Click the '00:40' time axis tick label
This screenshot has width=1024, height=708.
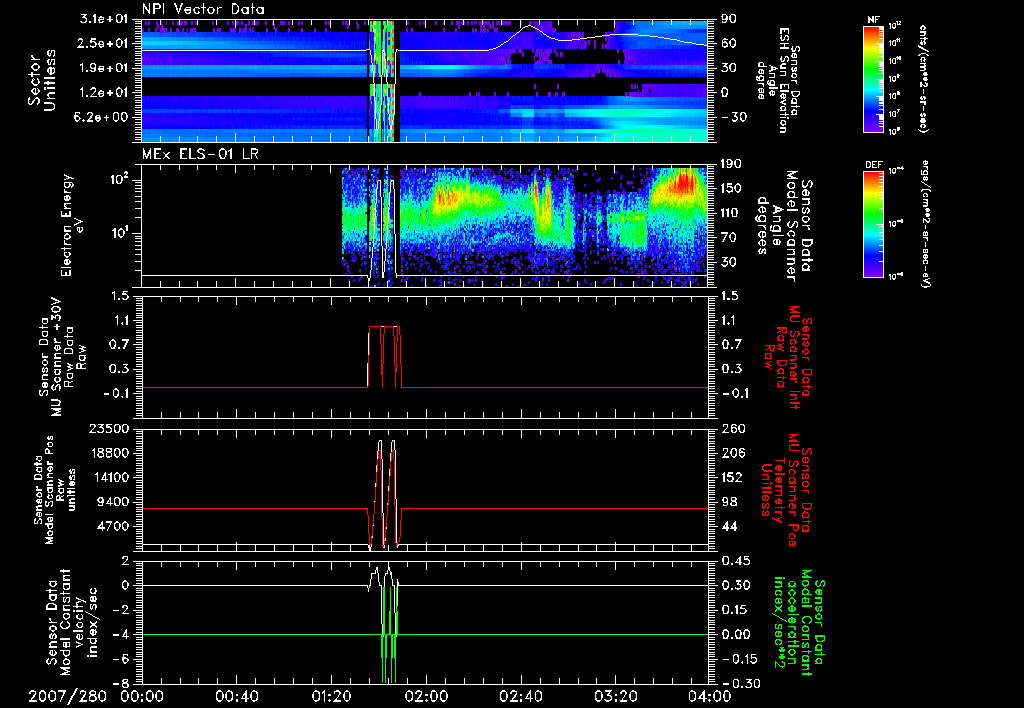pos(236,696)
